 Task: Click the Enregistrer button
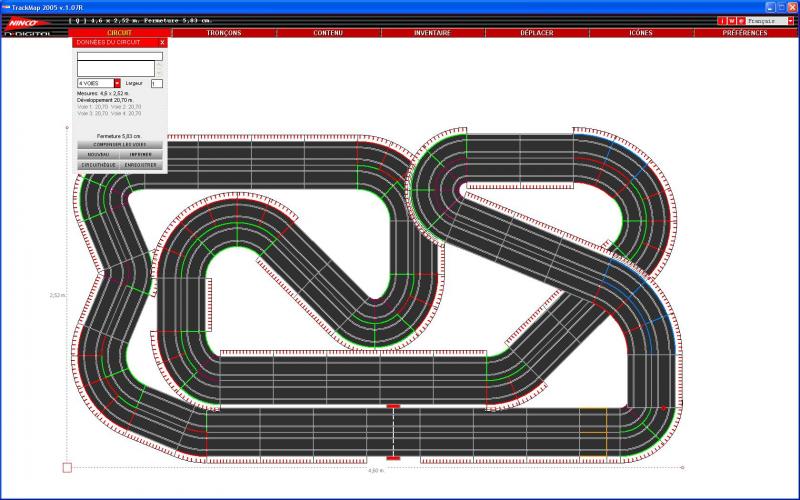(x=141, y=165)
